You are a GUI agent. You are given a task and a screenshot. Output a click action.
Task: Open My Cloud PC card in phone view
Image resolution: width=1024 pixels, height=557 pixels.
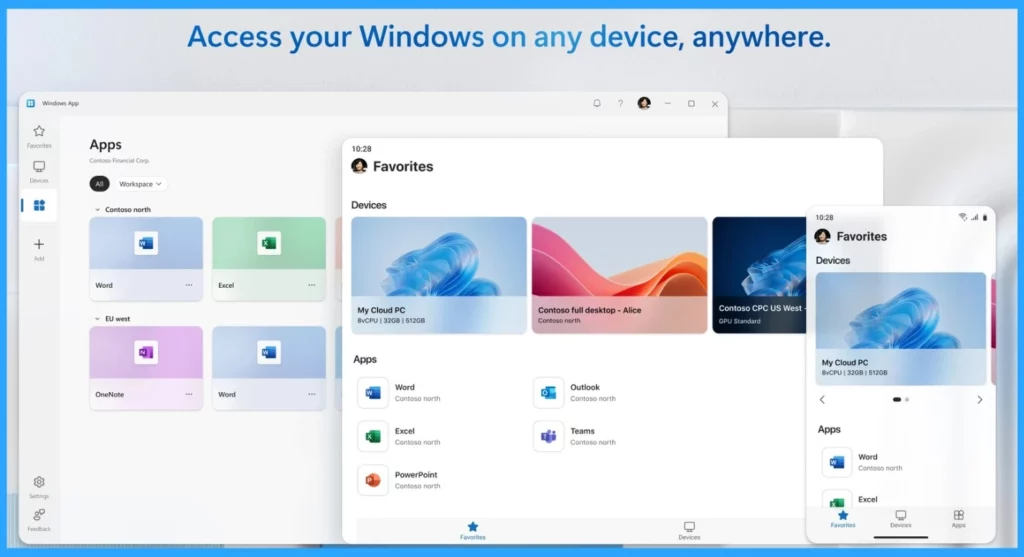(x=901, y=328)
